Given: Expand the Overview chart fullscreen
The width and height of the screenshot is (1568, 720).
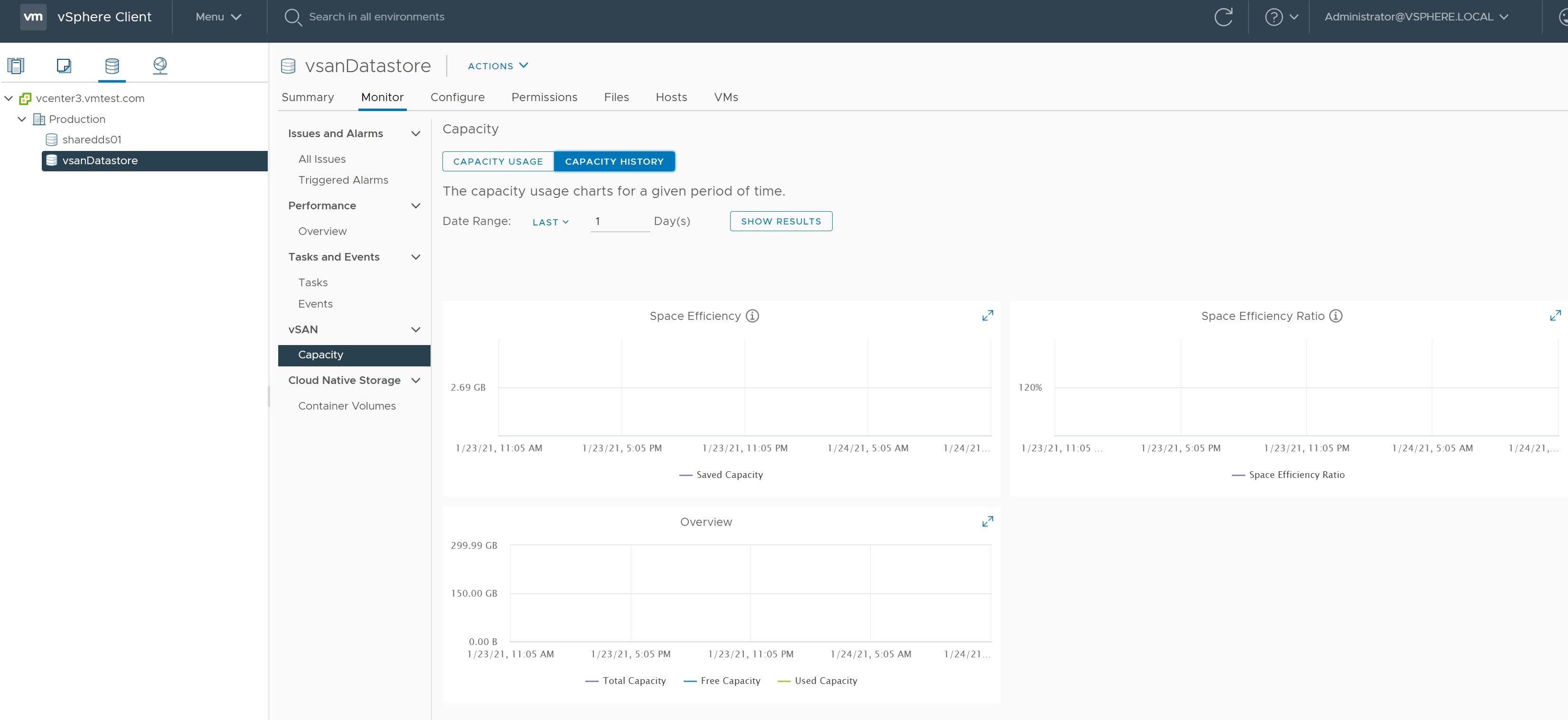Looking at the screenshot, I should (987, 522).
